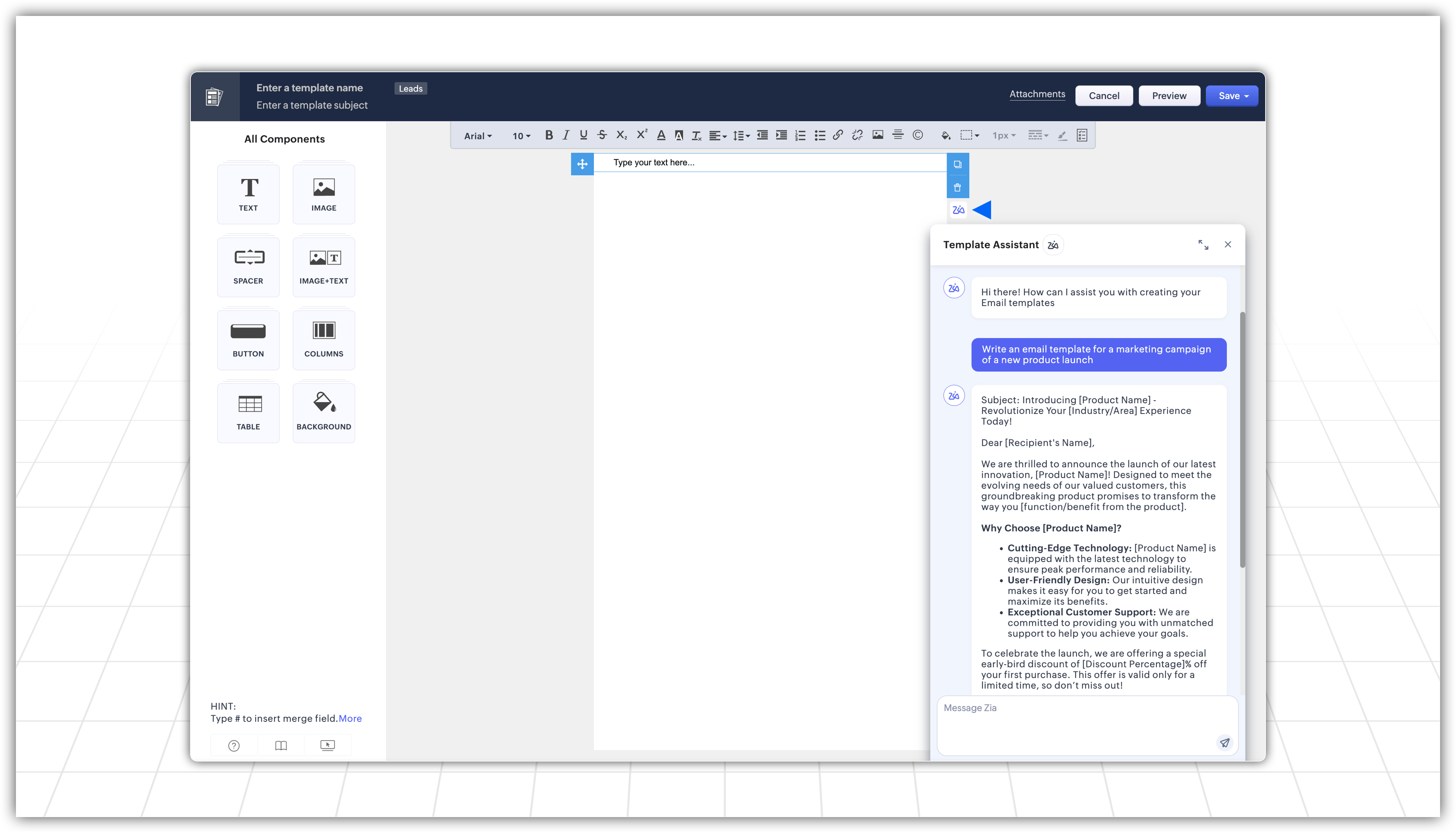Click the Preview button
1456x833 pixels.
coord(1169,96)
